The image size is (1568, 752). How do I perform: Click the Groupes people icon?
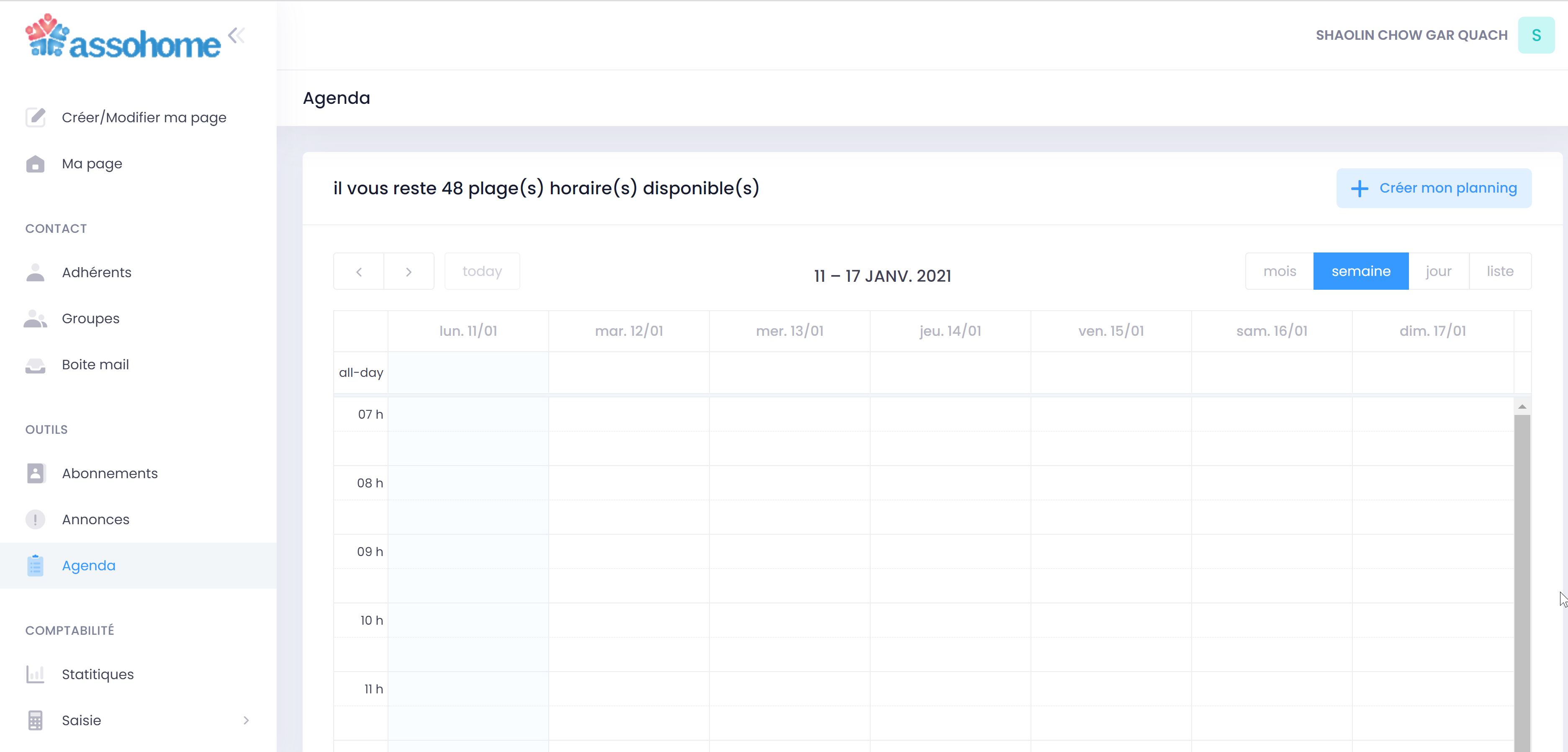(35, 319)
